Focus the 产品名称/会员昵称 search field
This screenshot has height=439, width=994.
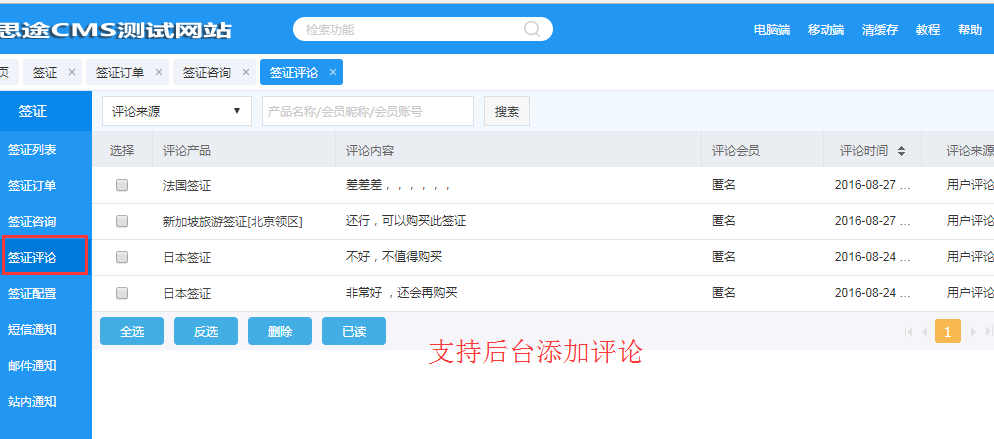click(367, 111)
